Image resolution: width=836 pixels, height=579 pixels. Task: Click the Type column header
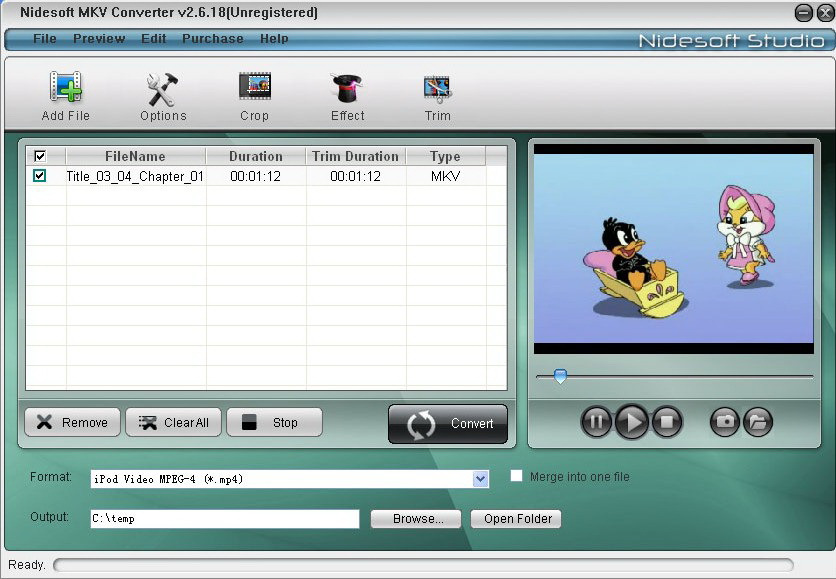[x=445, y=156]
